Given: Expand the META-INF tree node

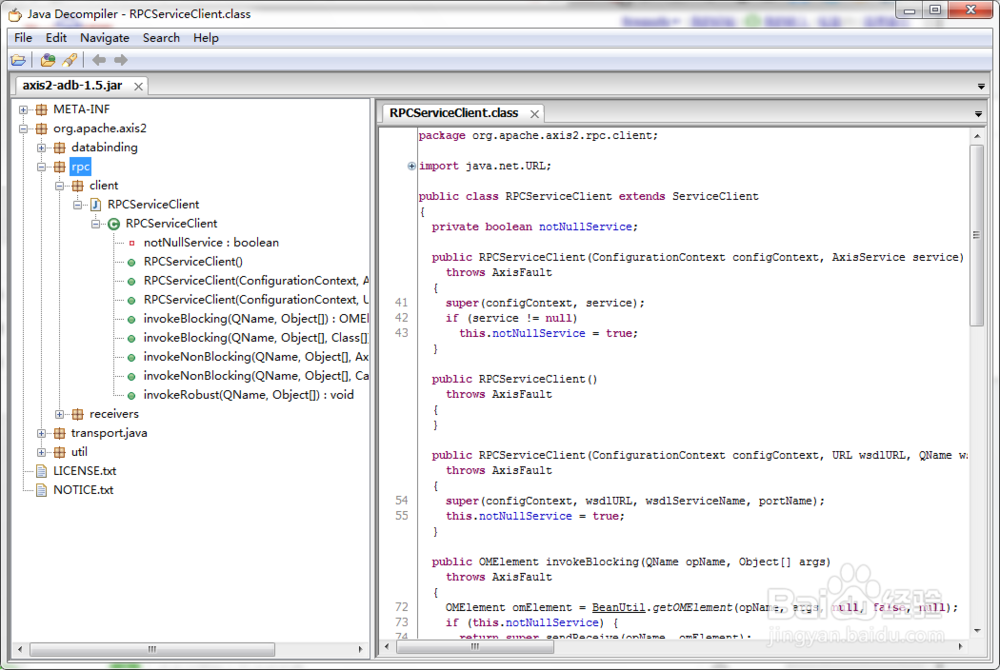Looking at the screenshot, I should 24,110.
